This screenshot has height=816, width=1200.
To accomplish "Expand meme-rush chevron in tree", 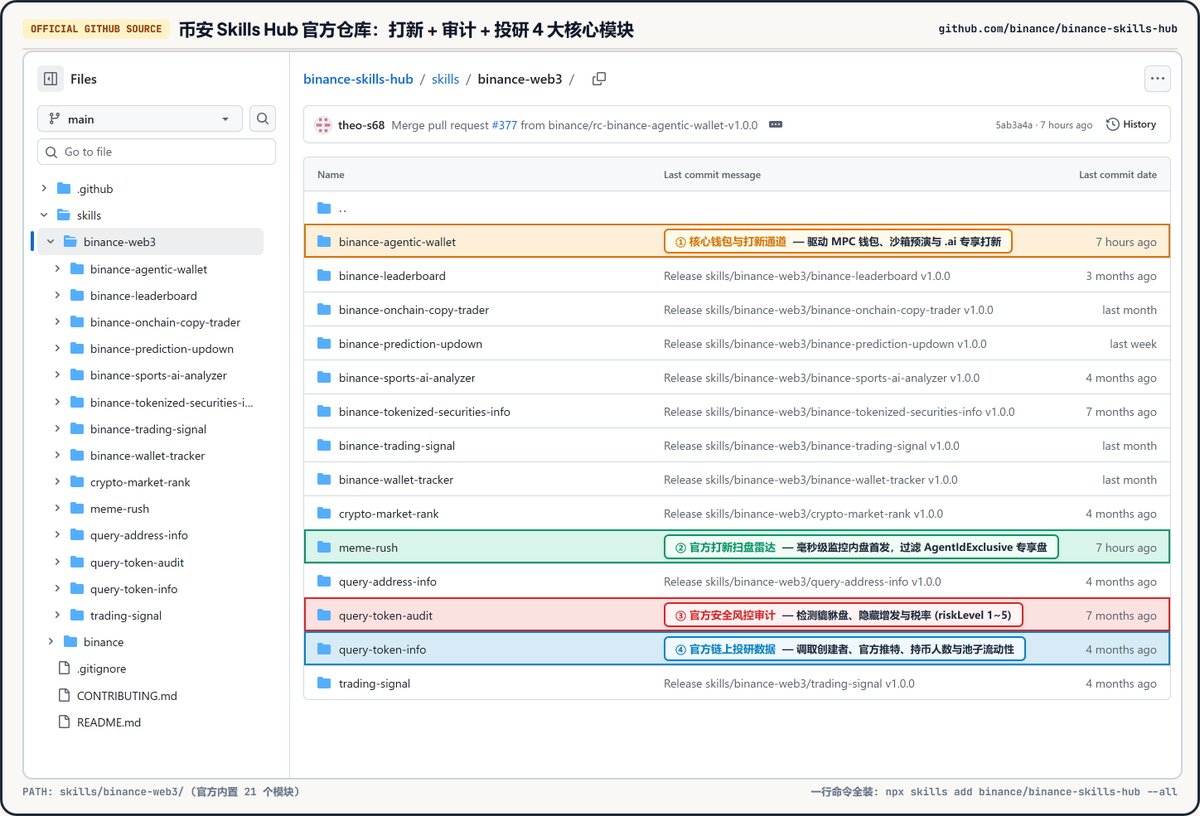I will click(x=57, y=509).
